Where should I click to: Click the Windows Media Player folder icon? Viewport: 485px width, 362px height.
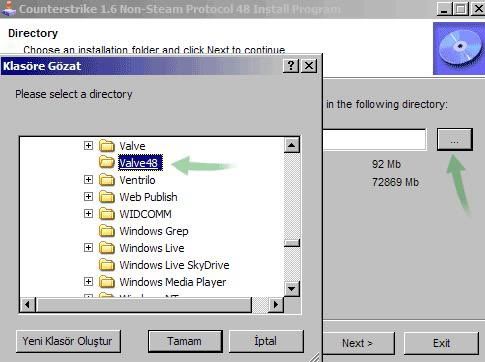[x=107, y=282]
